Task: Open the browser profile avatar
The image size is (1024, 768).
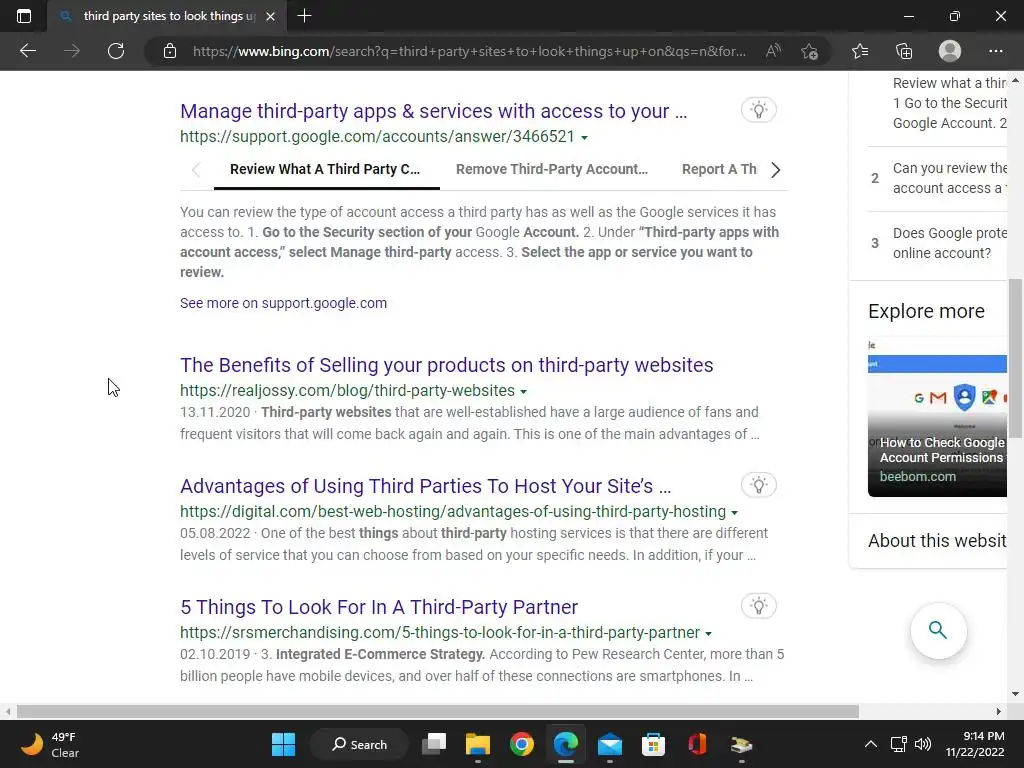Action: [950, 51]
